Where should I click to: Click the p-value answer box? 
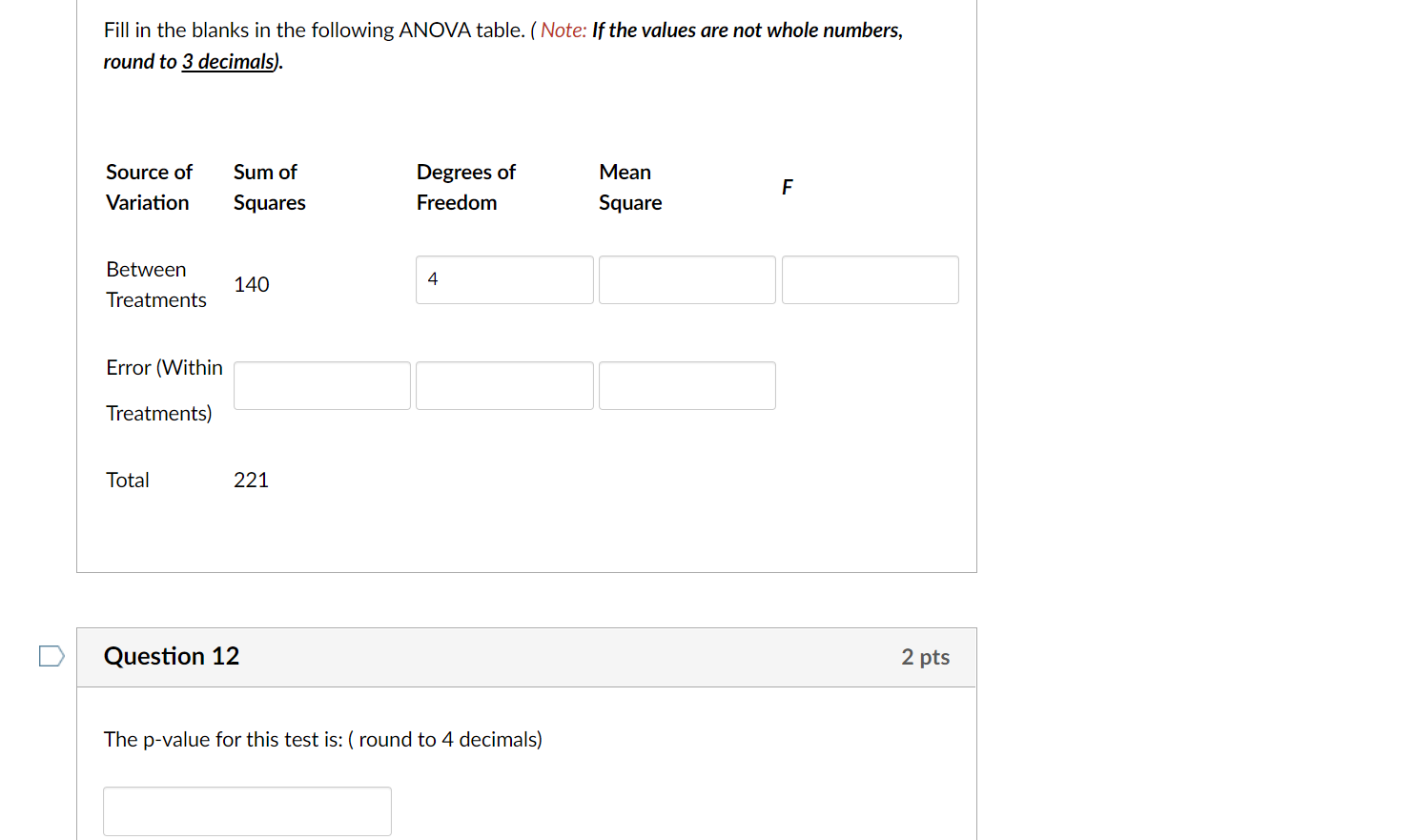[x=247, y=810]
